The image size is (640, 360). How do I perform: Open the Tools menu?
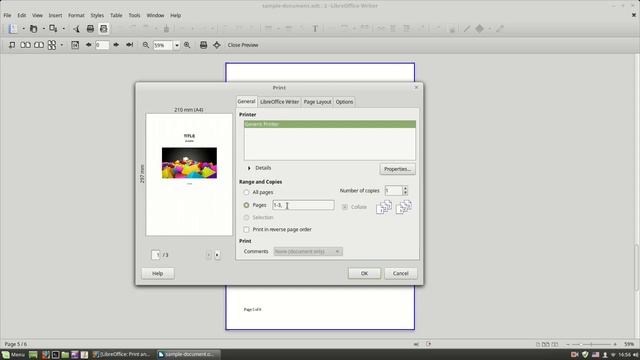[134, 15]
